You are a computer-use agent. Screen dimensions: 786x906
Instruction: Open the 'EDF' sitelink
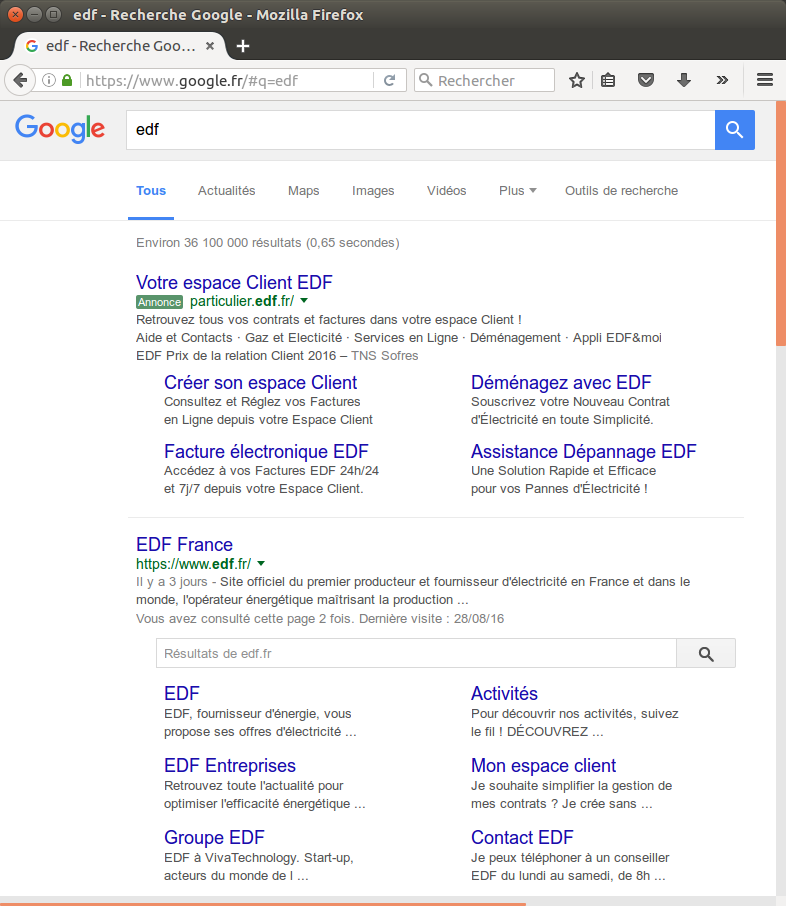point(181,693)
